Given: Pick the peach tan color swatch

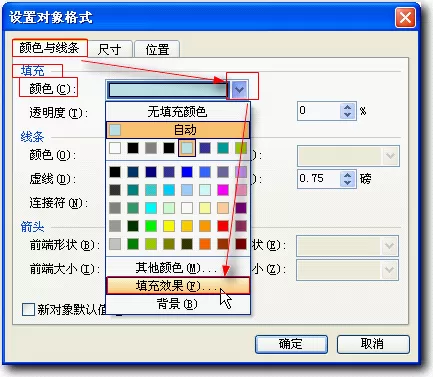Looking at the screenshot, I should coord(223,208).
